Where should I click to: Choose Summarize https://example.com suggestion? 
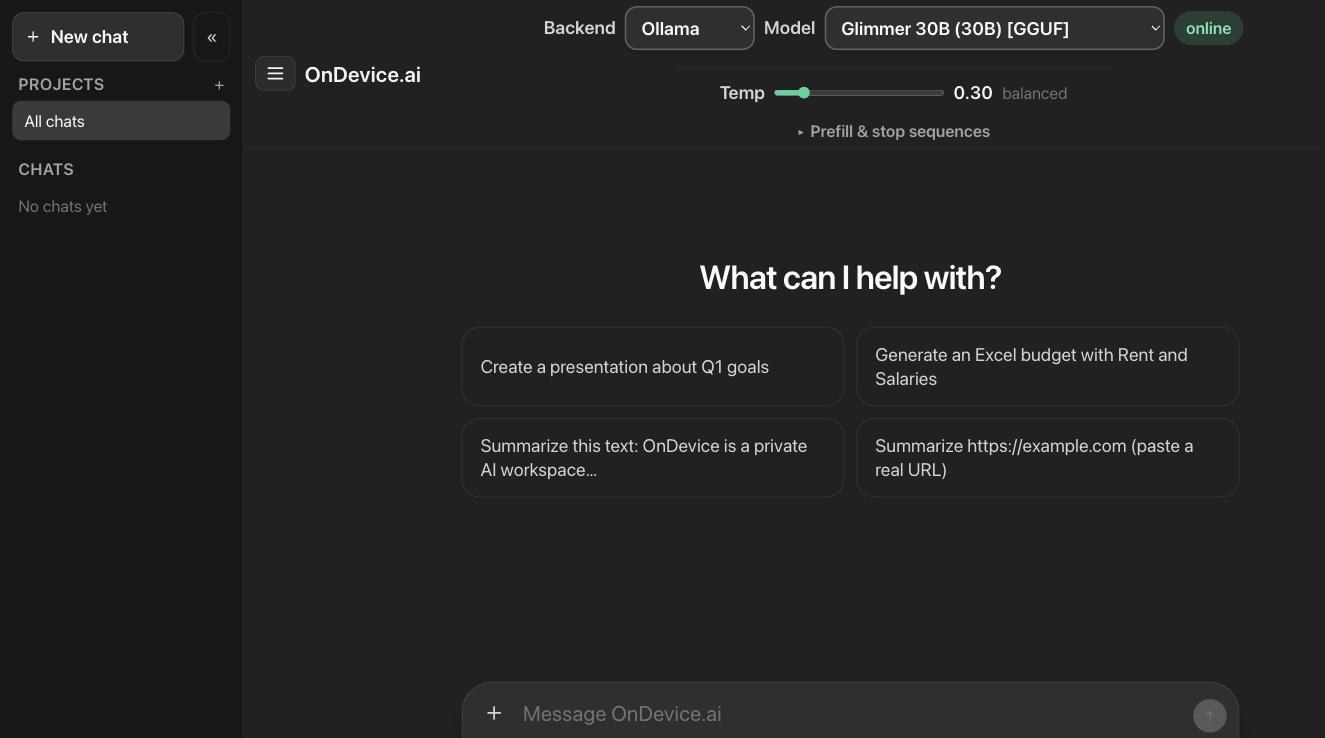[x=1048, y=458]
